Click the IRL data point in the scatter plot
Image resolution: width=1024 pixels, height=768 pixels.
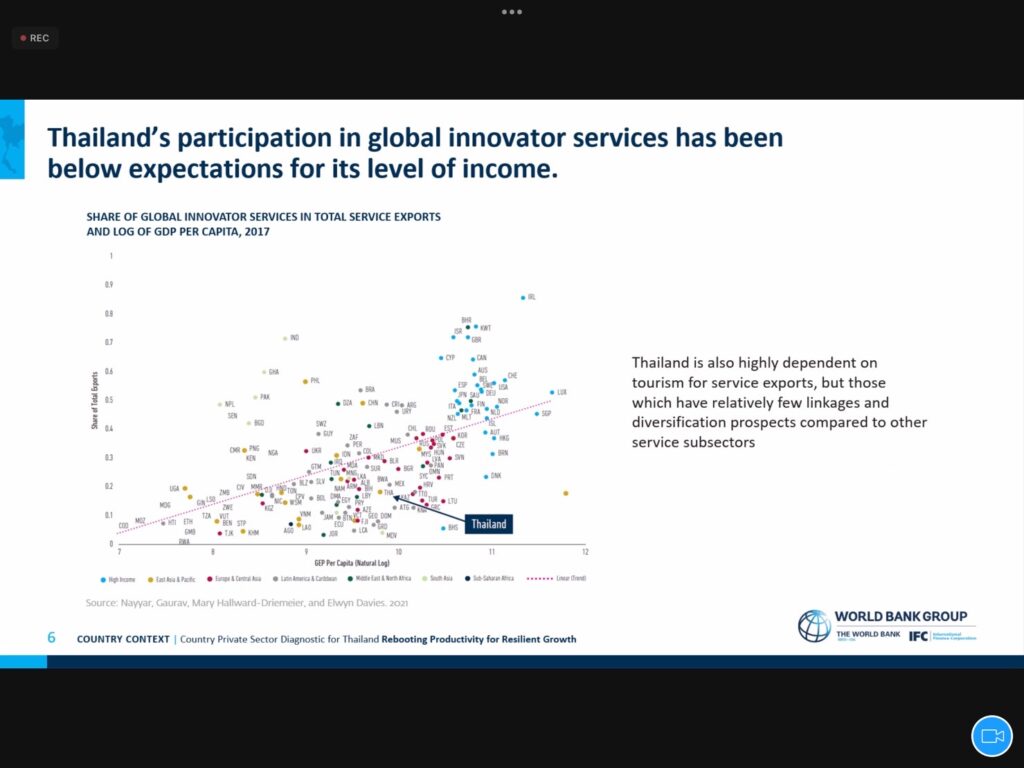point(522,297)
